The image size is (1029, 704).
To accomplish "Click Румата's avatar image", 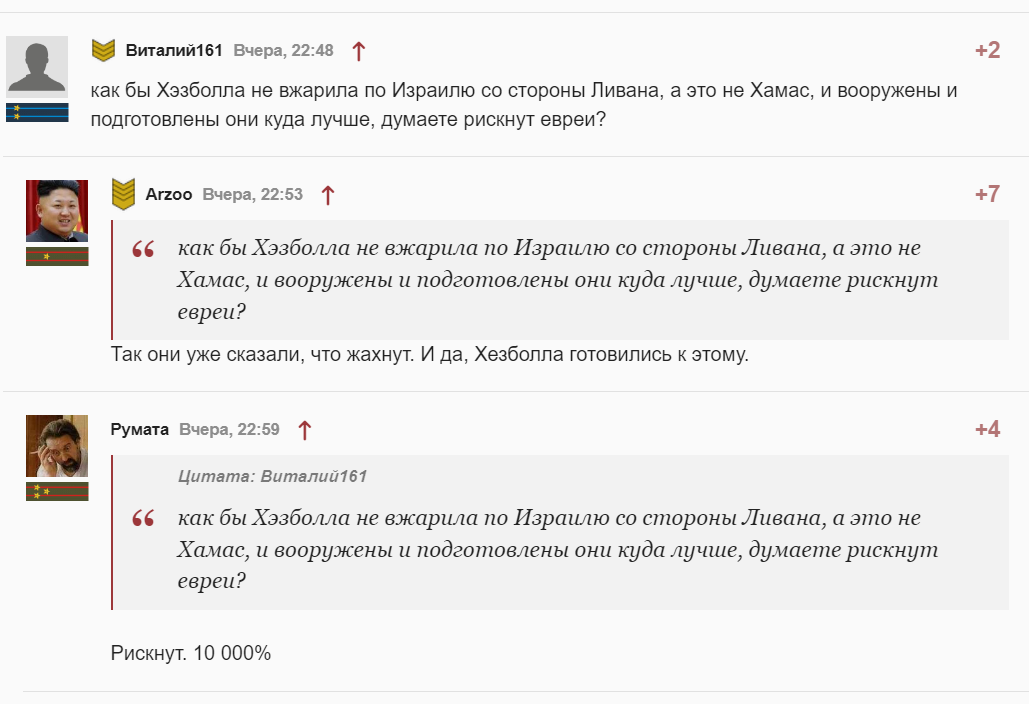I will pyautogui.click(x=57, y=445).
